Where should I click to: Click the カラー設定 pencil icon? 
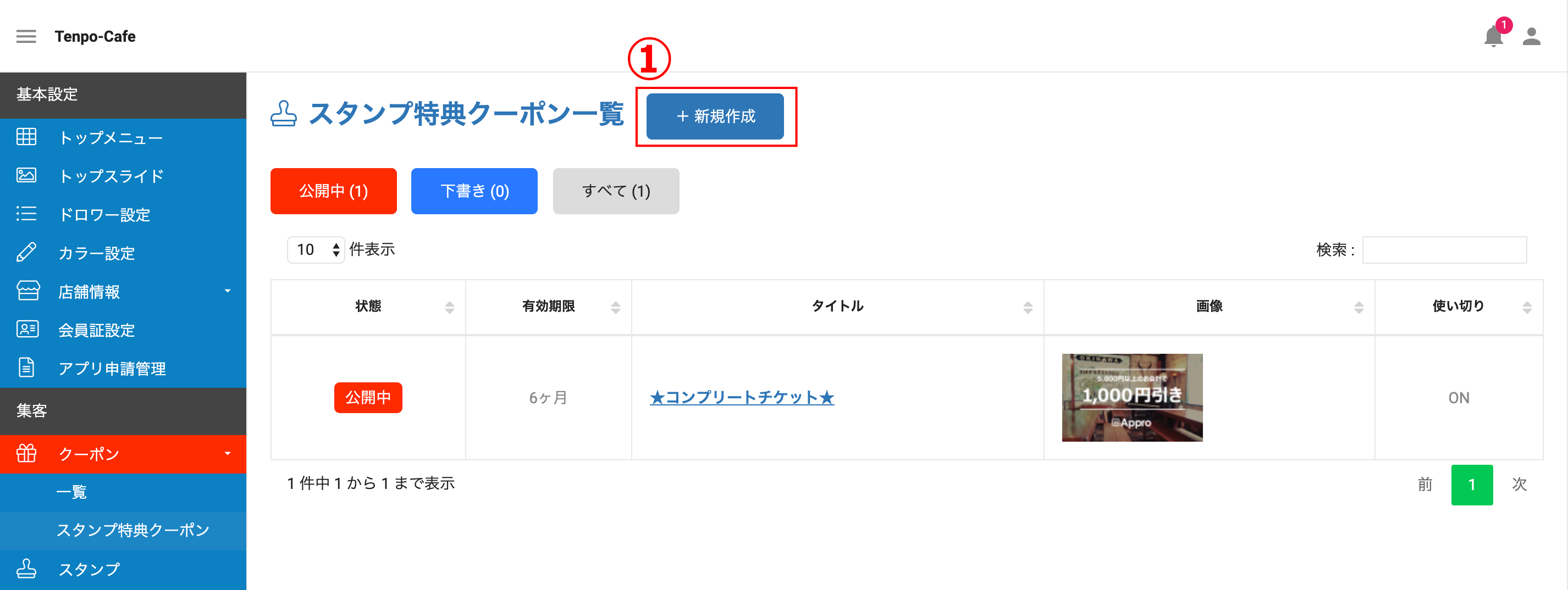[x=26, y=252]
